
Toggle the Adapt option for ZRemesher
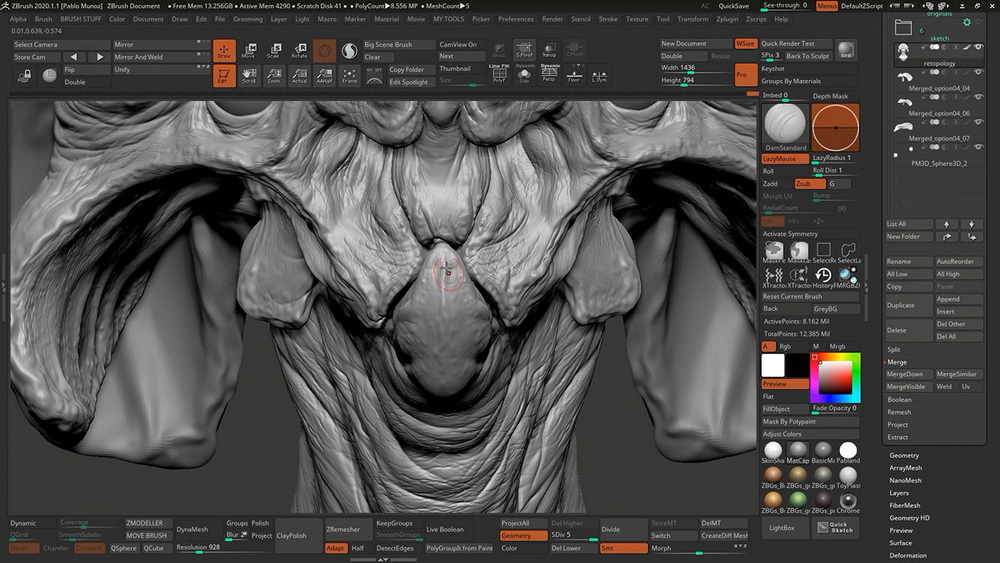335,548
